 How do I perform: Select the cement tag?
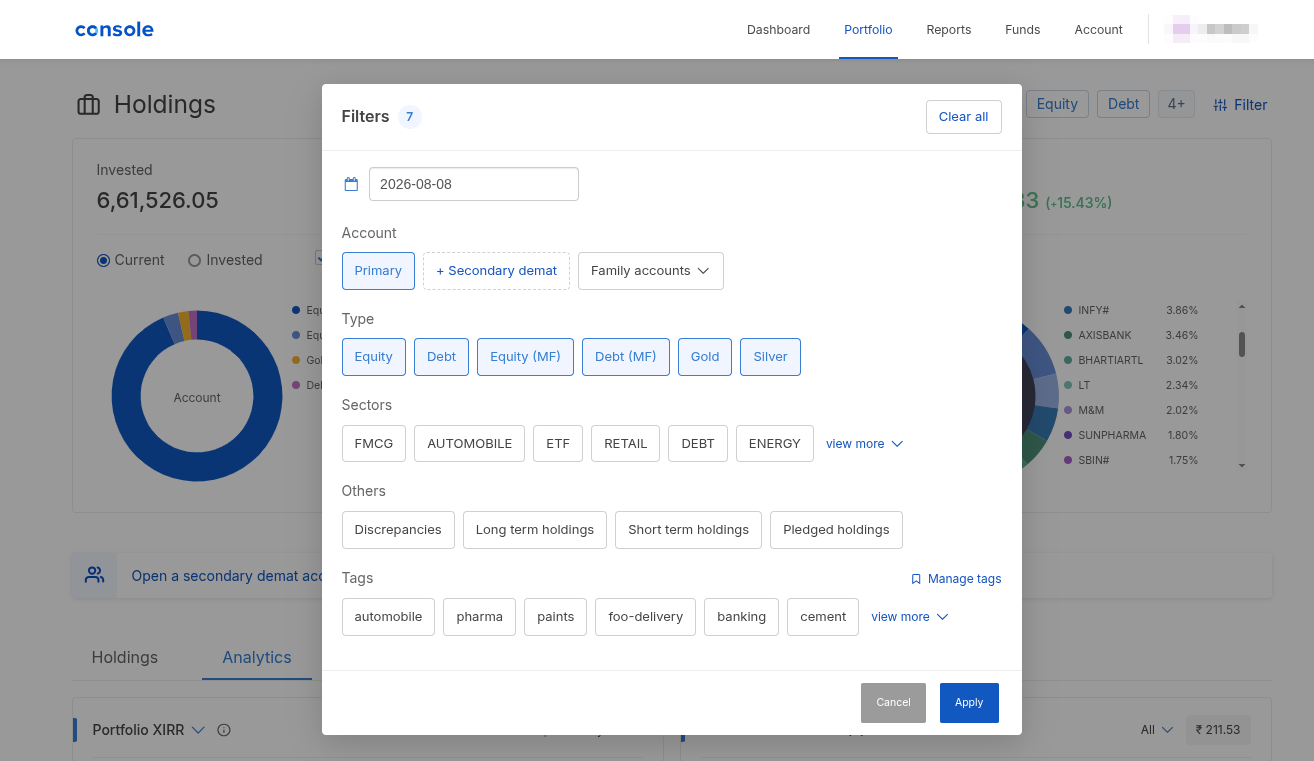[x=824, y=617]
